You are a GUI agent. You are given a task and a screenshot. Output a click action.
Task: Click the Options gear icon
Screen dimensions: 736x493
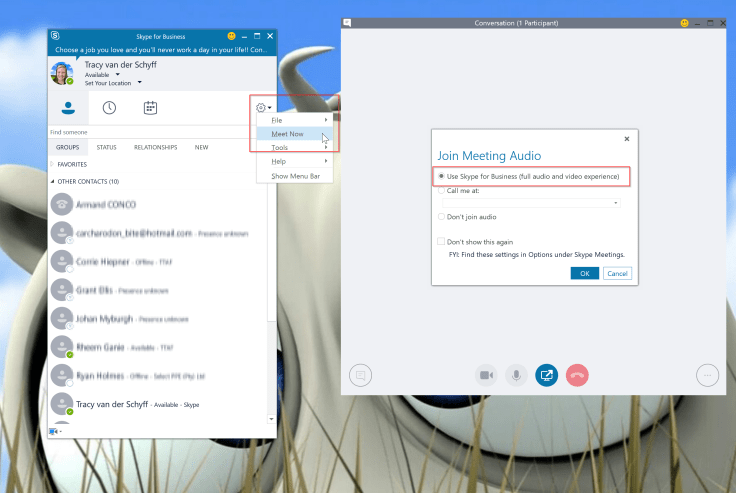click(x=261, y=108)
